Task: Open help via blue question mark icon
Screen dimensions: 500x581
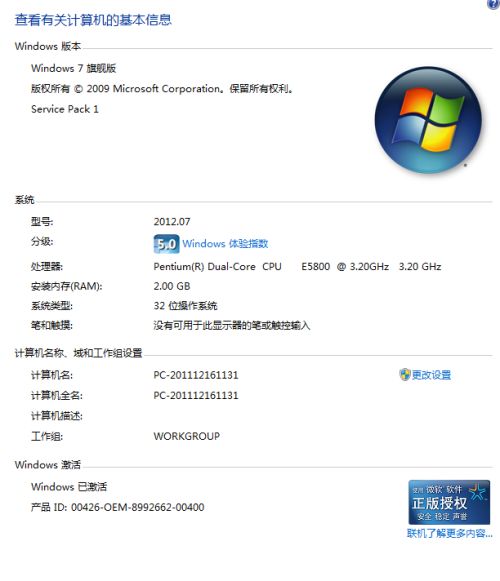Action: click(x=494, y=4)
